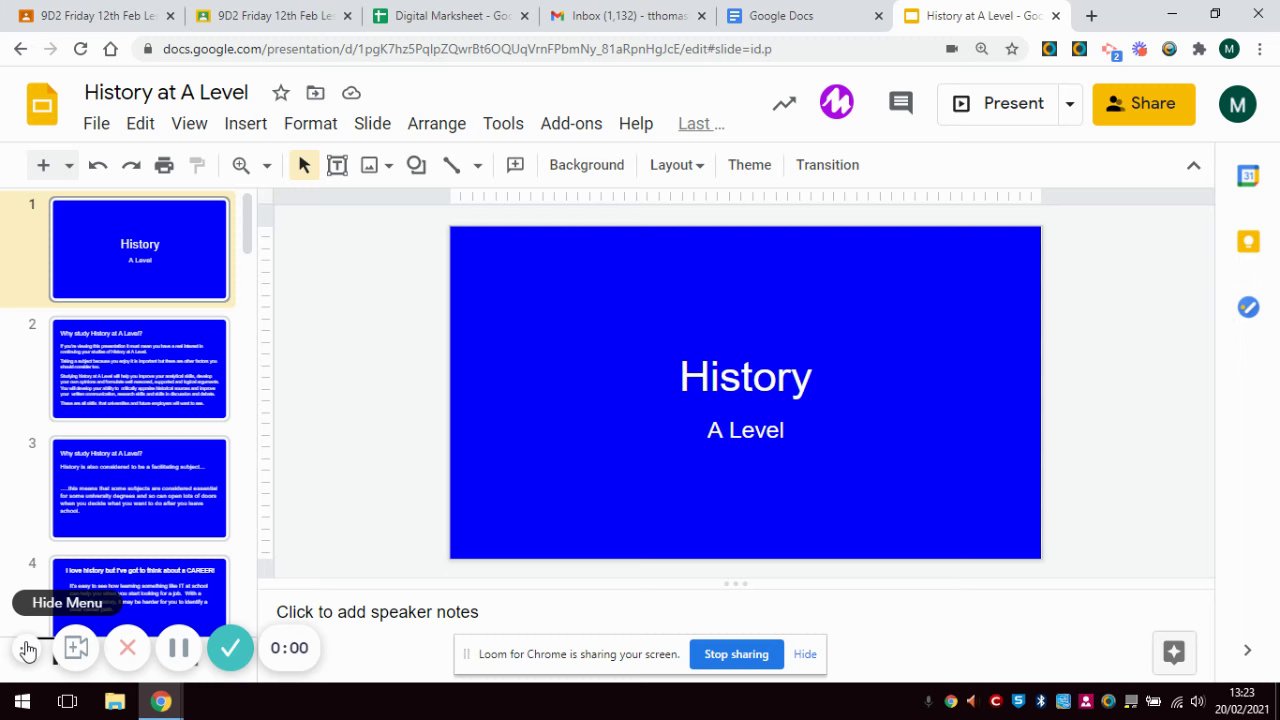Pause the Loom recording
1280x720 pixels.
click(x=179, y=648)
